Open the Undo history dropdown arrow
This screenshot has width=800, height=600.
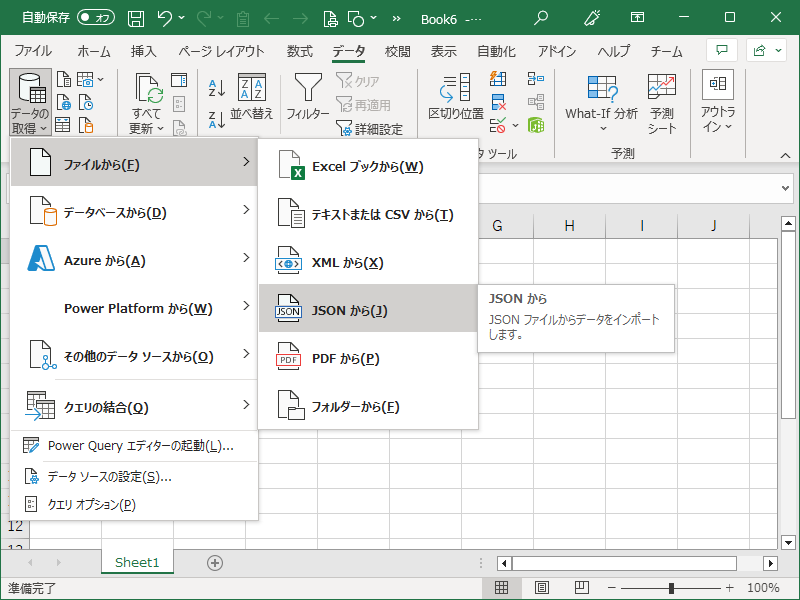tap(182, 18)
